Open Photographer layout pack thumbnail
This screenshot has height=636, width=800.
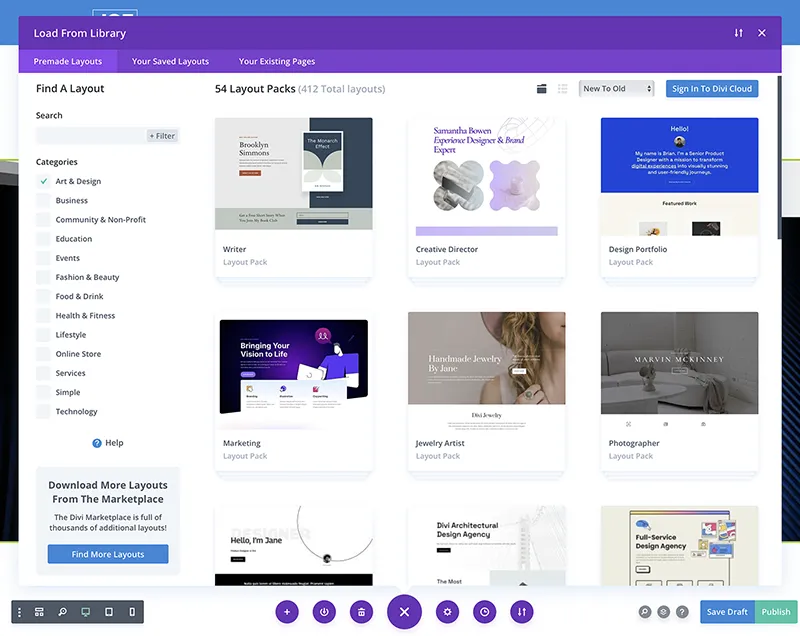click(680, 370)
